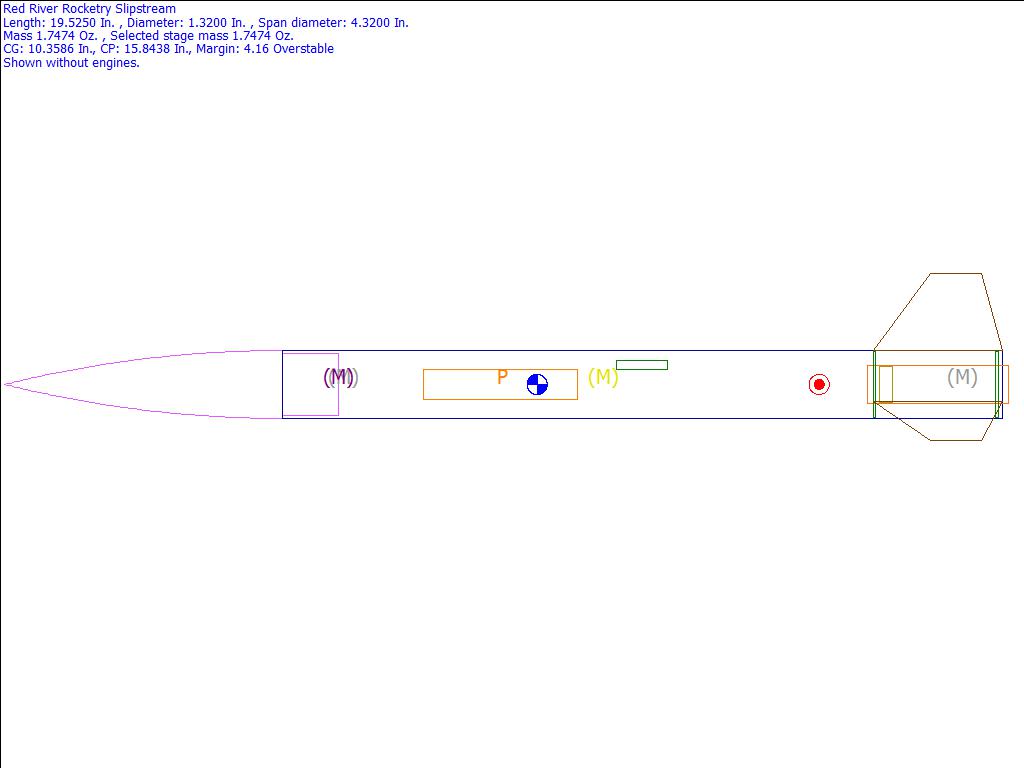Click the CG, CP, Margin stability line
1024x768 pixels.
coord(168,49)
